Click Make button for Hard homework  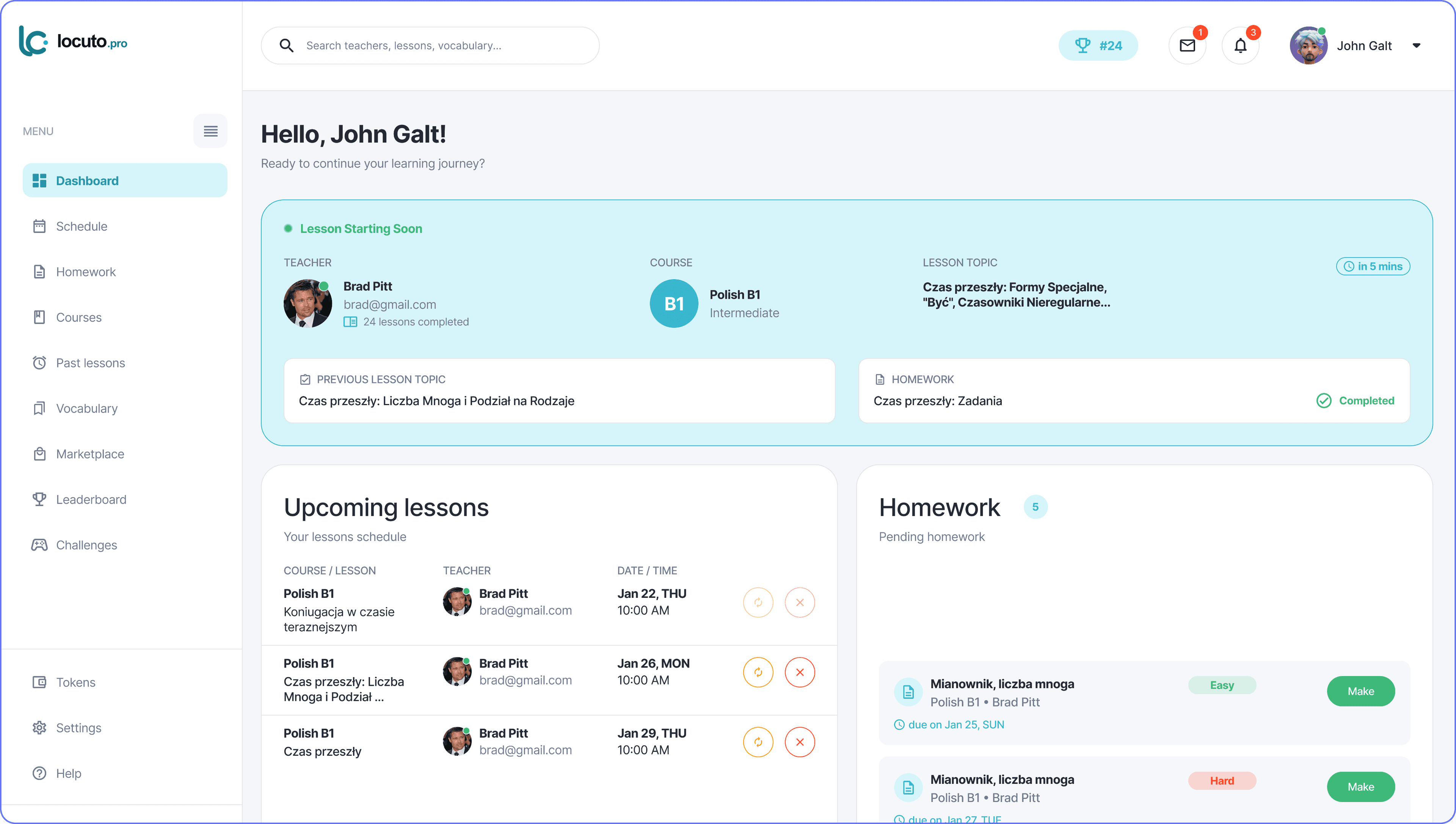click(x=1360, y=787)
